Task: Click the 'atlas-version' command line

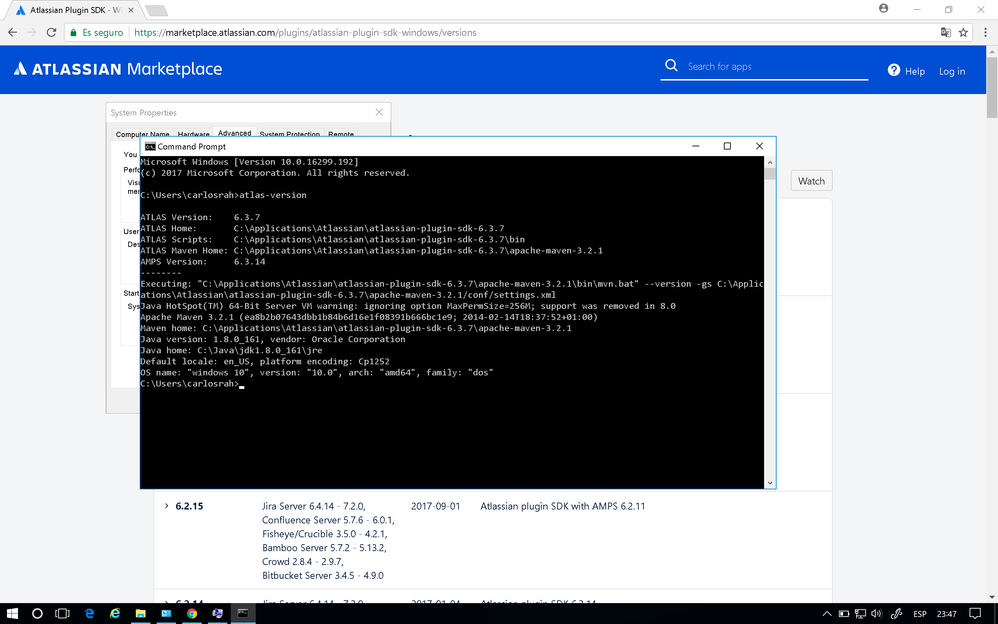Action: [223, 195]
